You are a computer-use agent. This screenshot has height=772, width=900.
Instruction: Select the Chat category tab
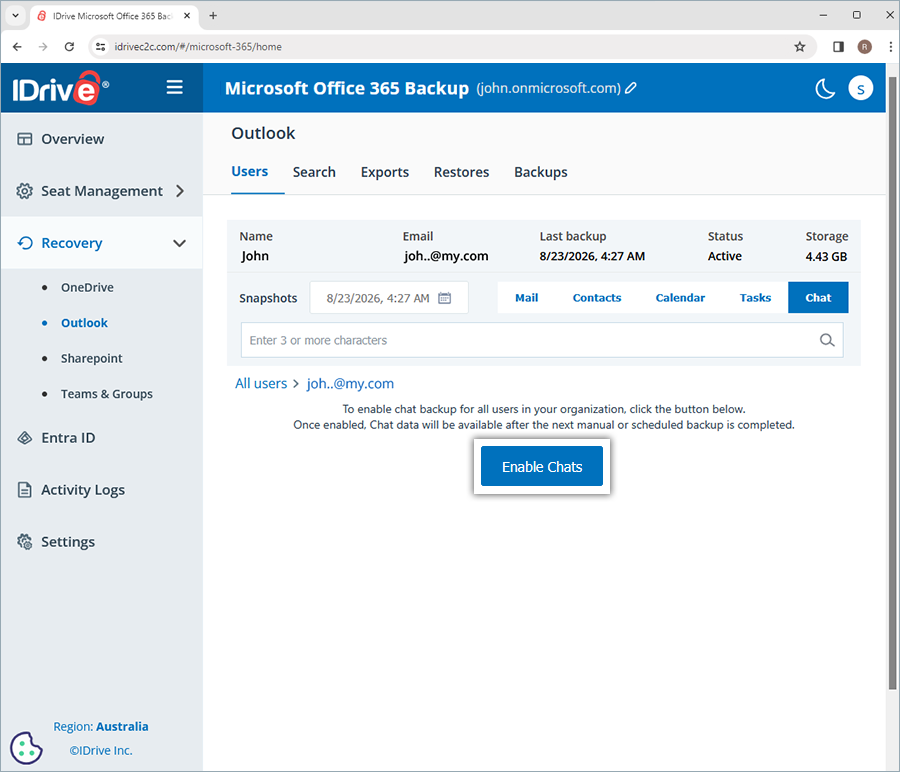[x=818, y=298]
